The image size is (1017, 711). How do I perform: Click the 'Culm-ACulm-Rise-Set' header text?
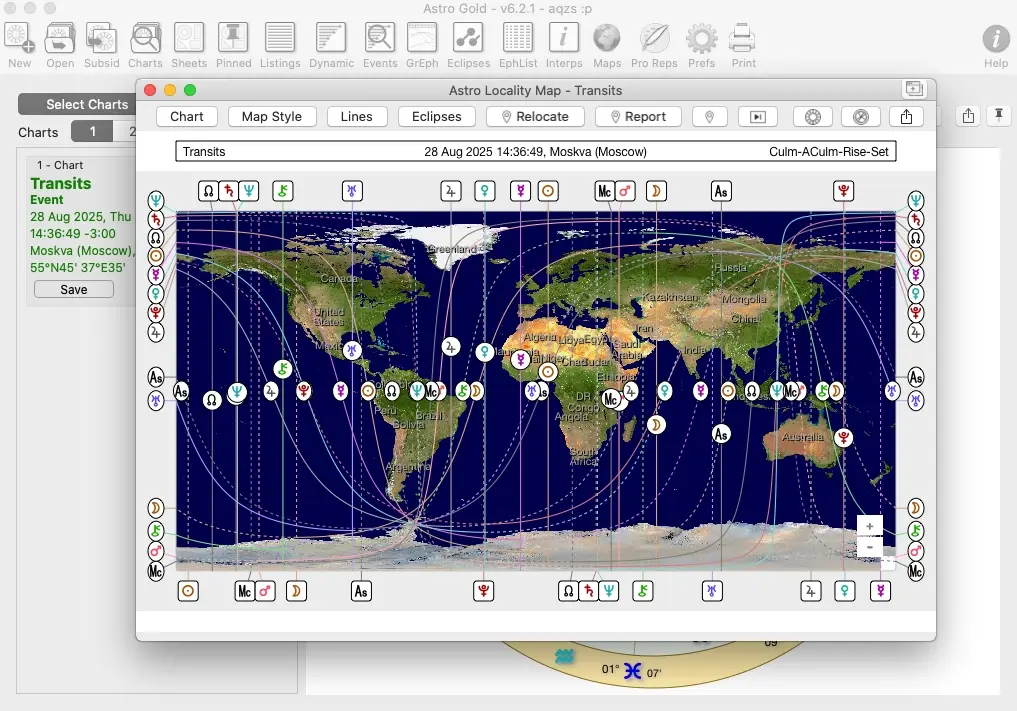coord(828,152)
